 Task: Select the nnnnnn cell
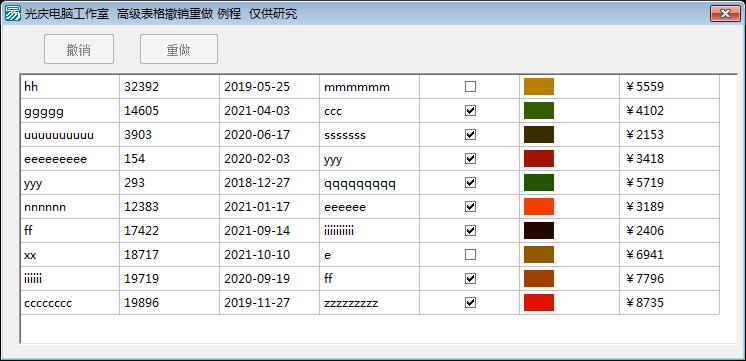[70, 206]
